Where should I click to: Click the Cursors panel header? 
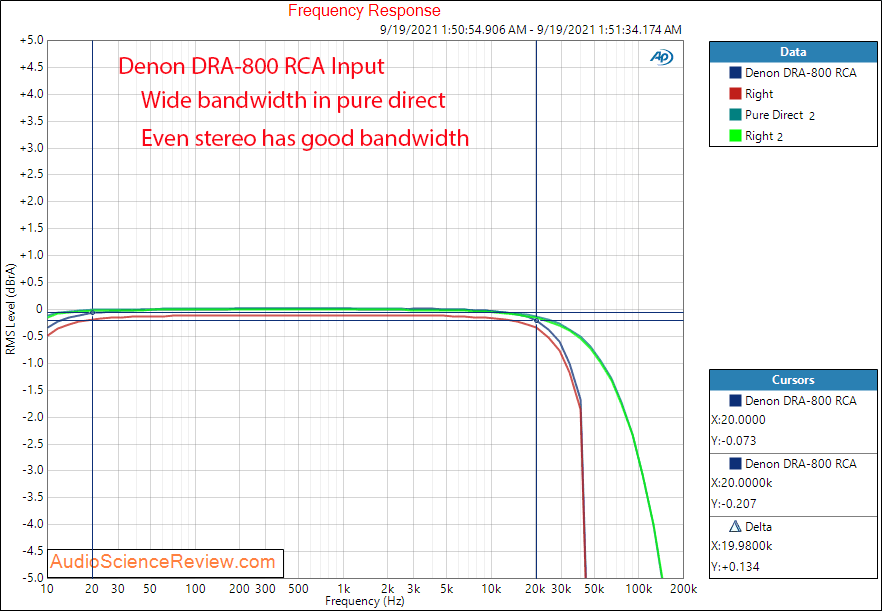793,380
